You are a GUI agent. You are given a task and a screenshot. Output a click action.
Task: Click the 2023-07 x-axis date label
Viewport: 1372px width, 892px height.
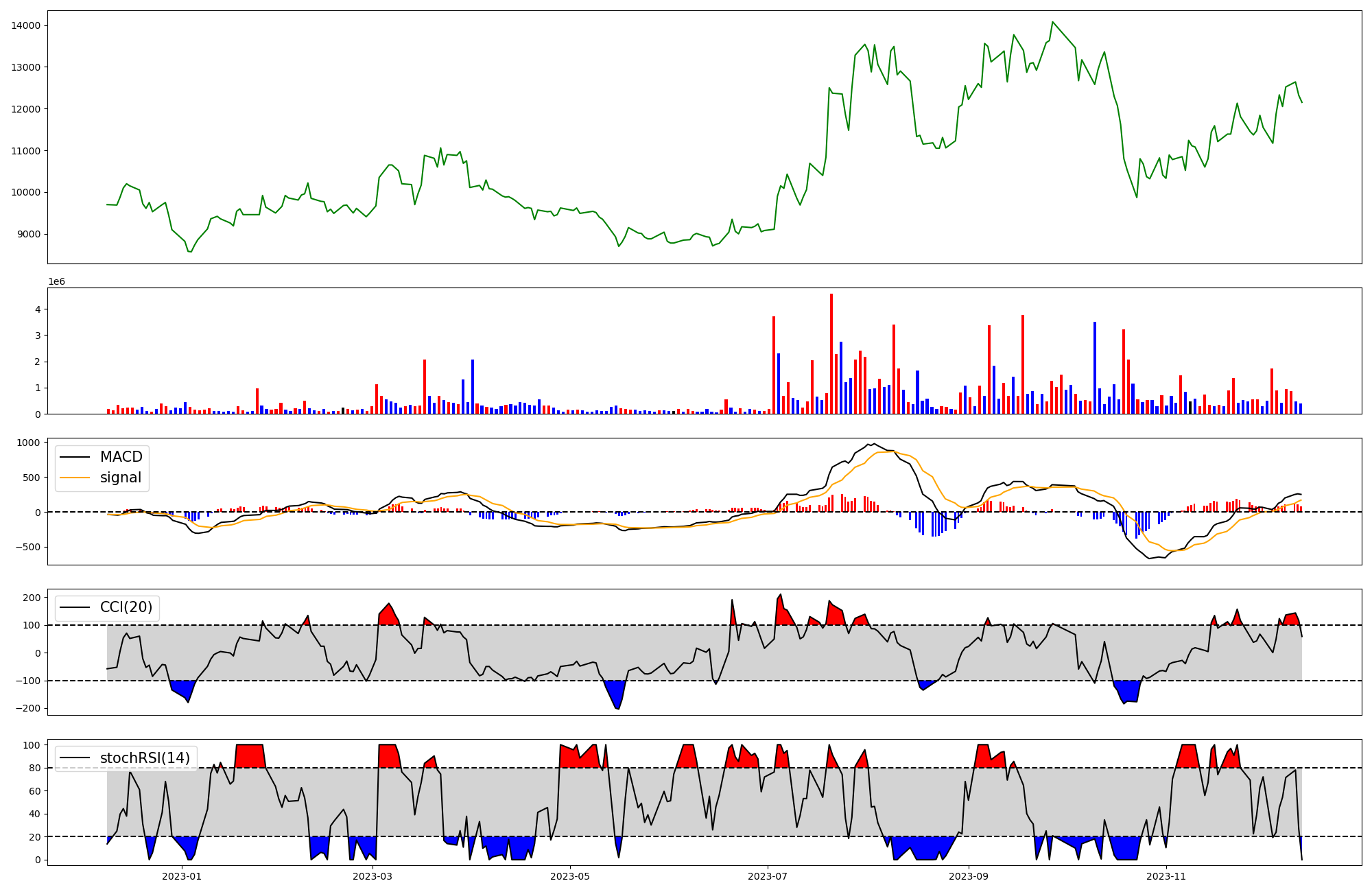tap(768, 876)
